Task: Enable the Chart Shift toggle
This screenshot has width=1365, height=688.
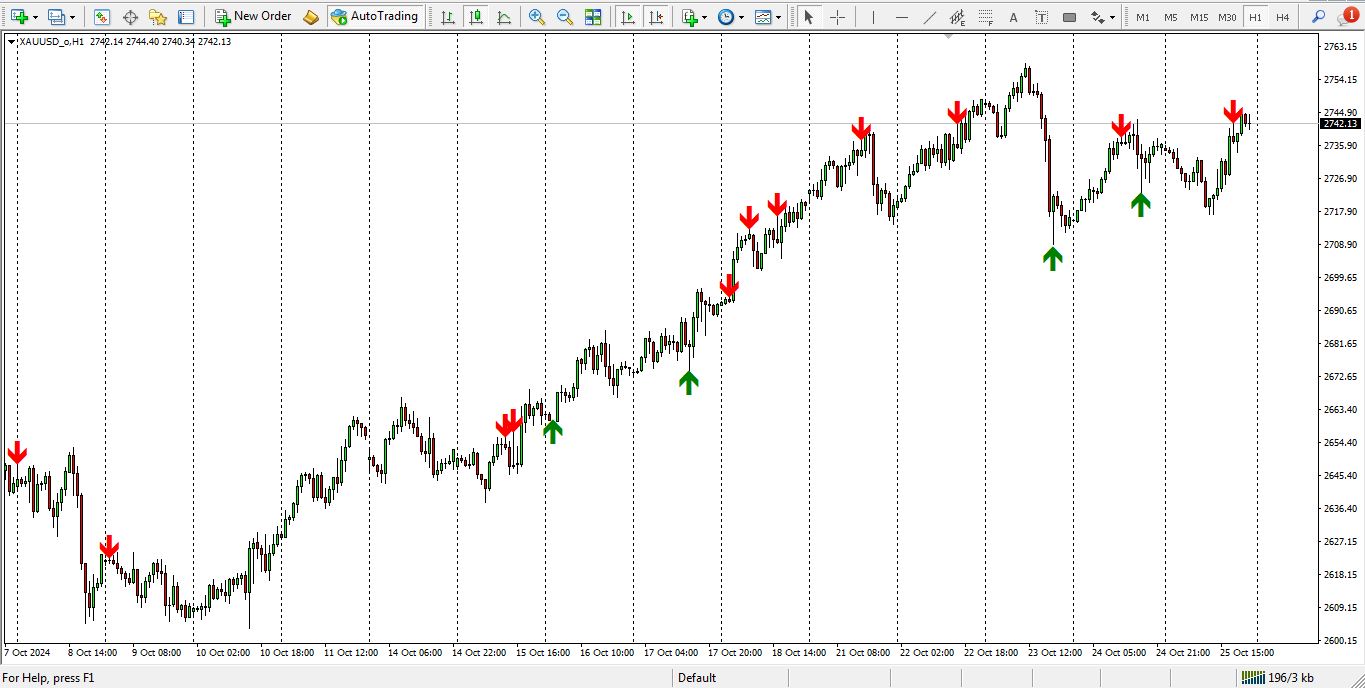Action: pos(655,17)
